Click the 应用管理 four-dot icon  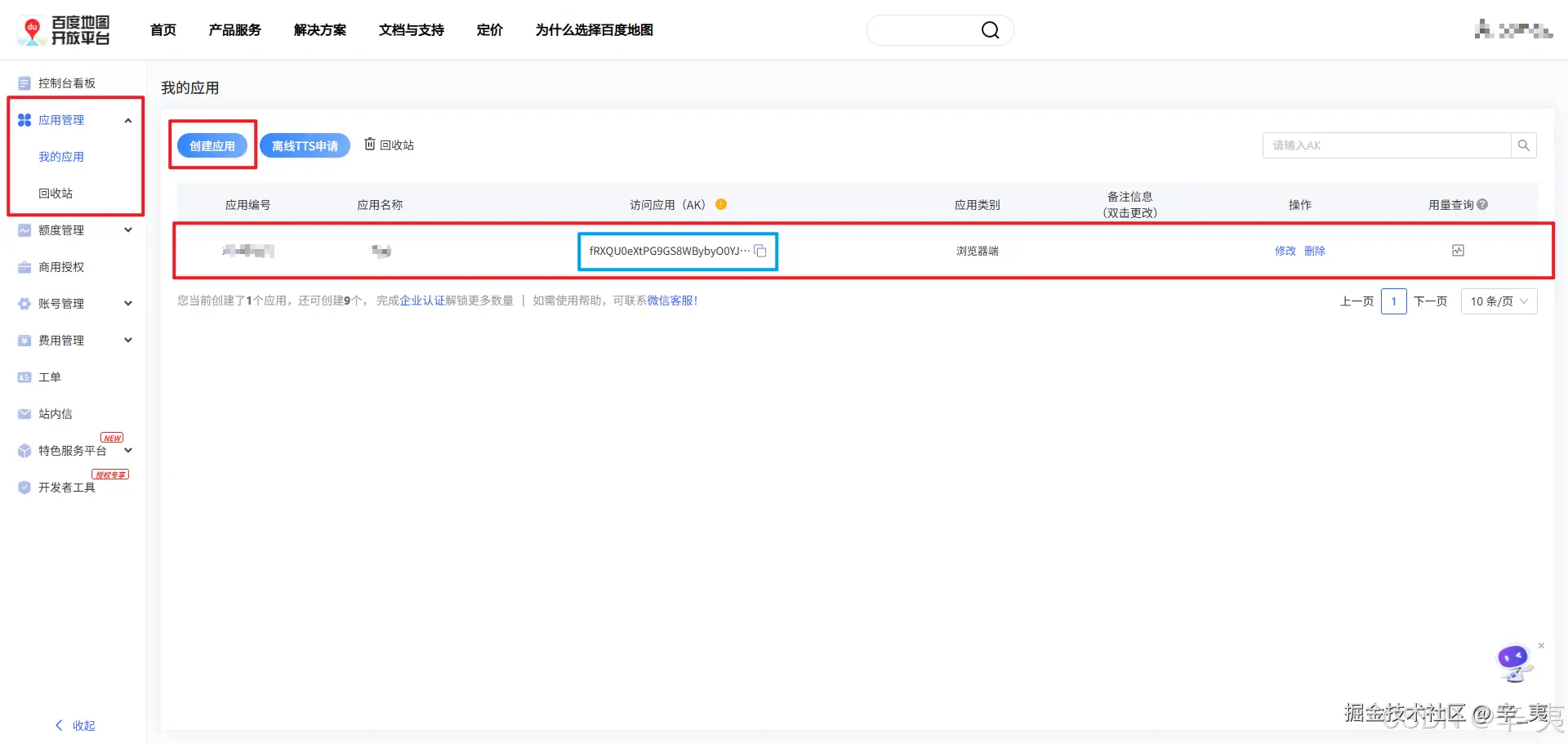24,120
